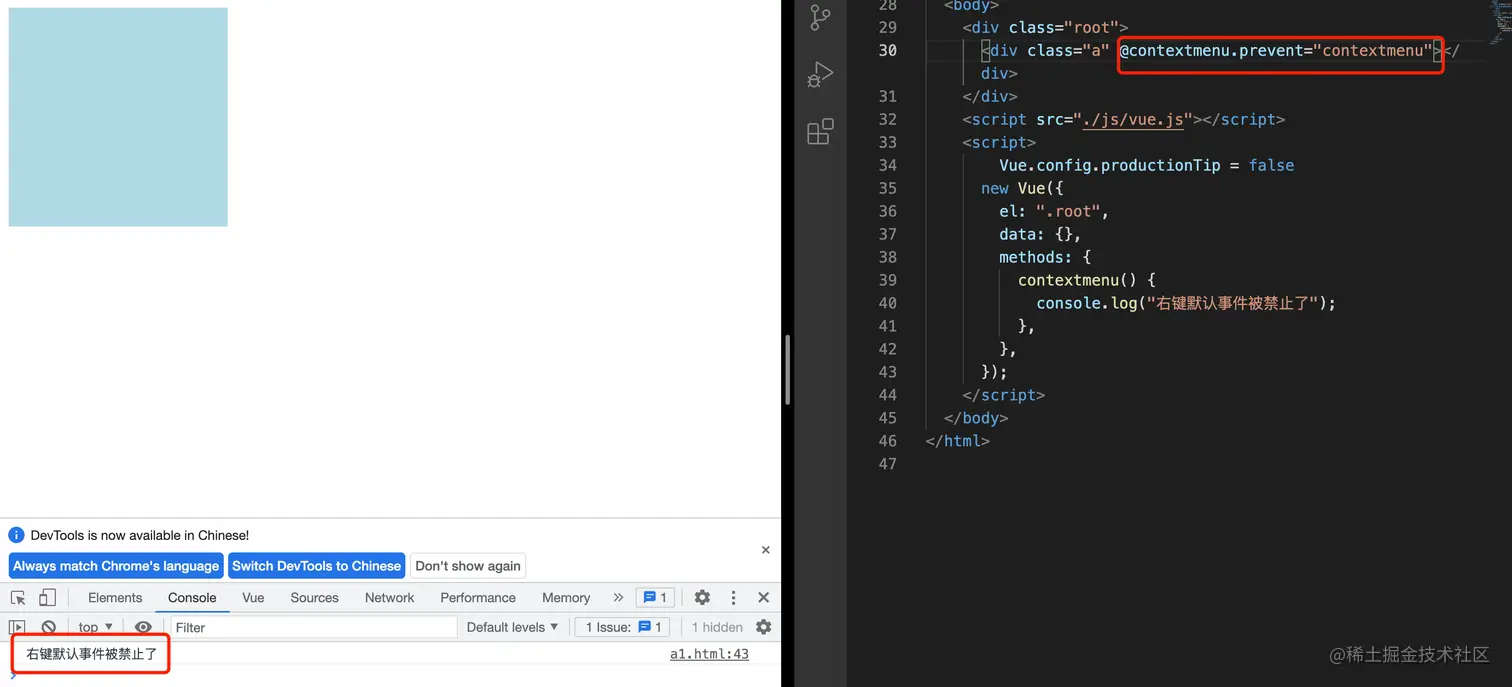The height and width of the screenshot is (687, 1512).
Task: Click methods: { on line 38
Action: 1045,257
